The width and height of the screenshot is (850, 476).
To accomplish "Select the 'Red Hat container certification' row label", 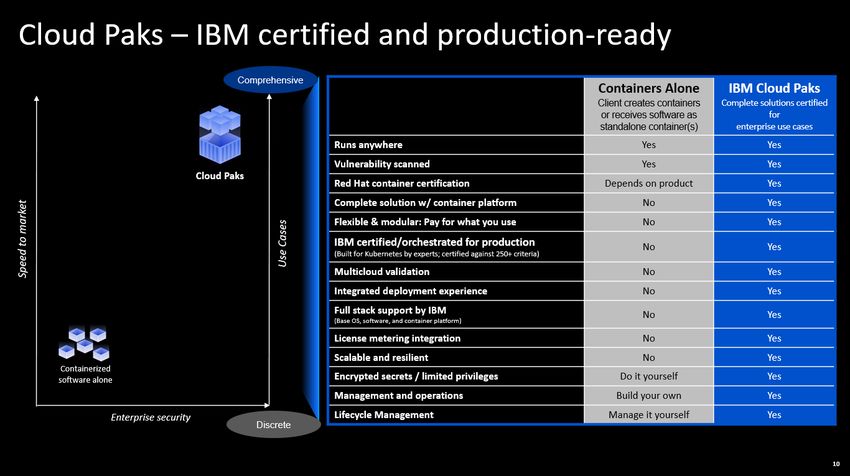I will tap(402, 183).
